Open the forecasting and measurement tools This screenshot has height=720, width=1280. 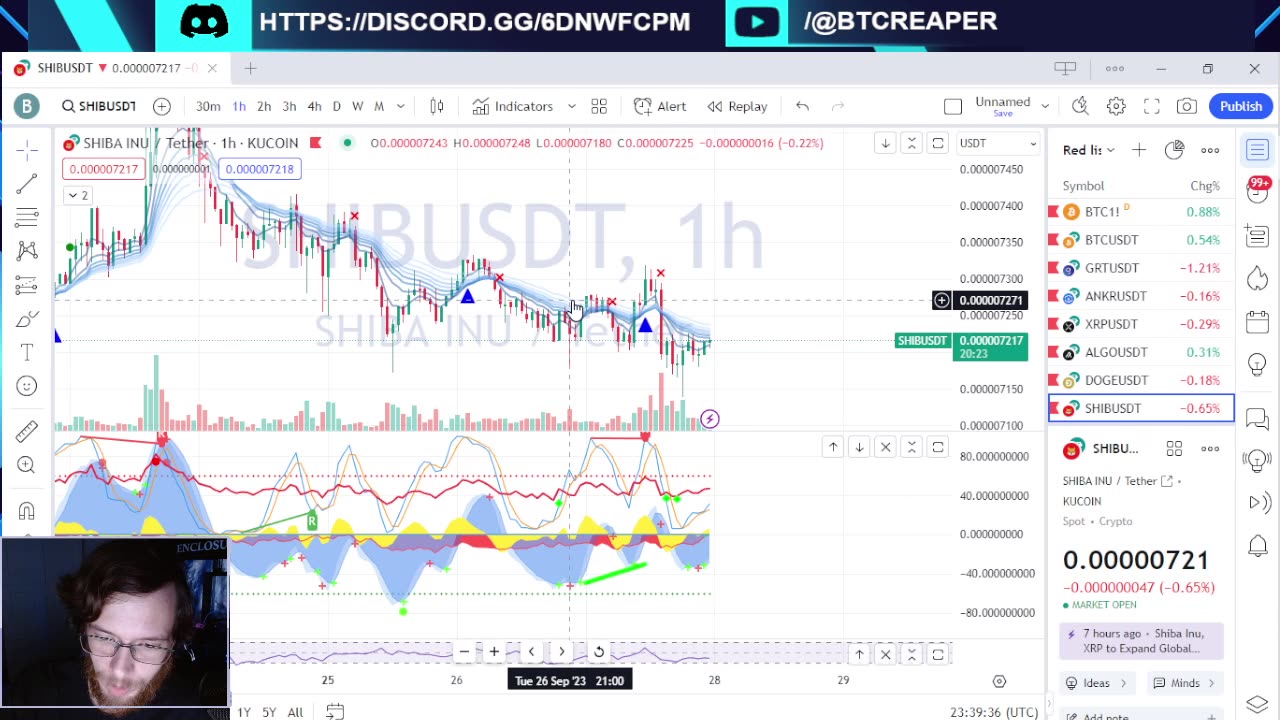(x=27, y=285)
